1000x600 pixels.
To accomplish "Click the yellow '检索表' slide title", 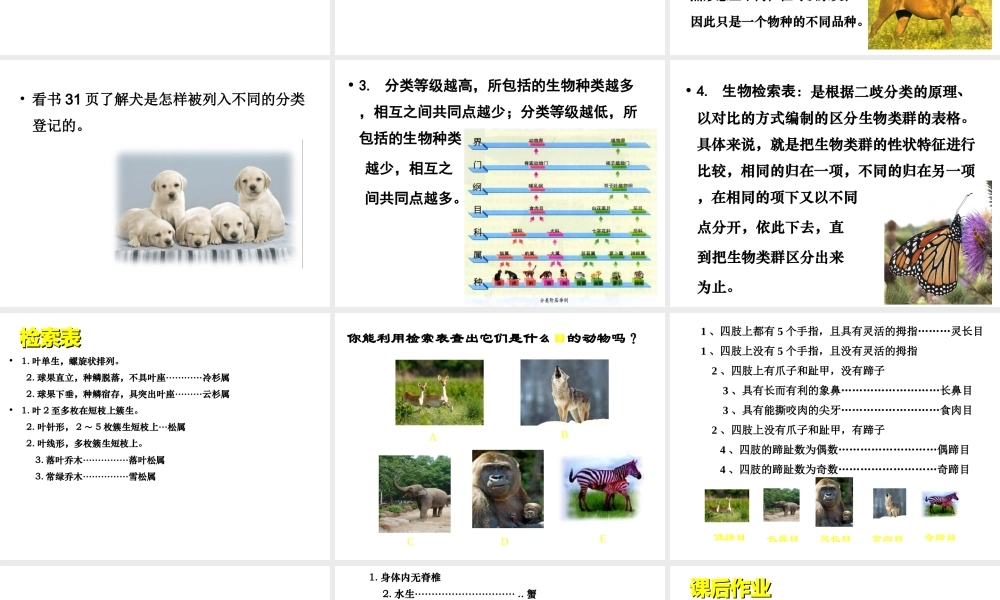I will (50, 337).
